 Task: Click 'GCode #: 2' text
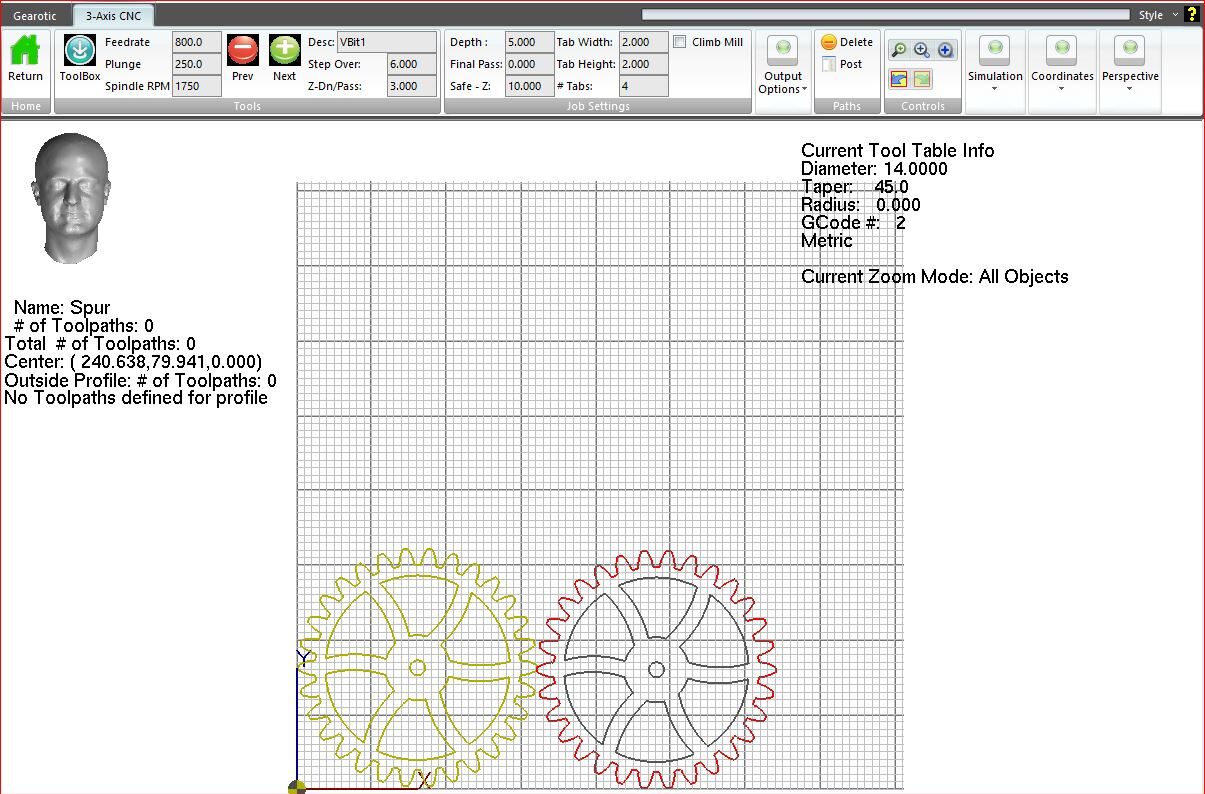[853, 223]
